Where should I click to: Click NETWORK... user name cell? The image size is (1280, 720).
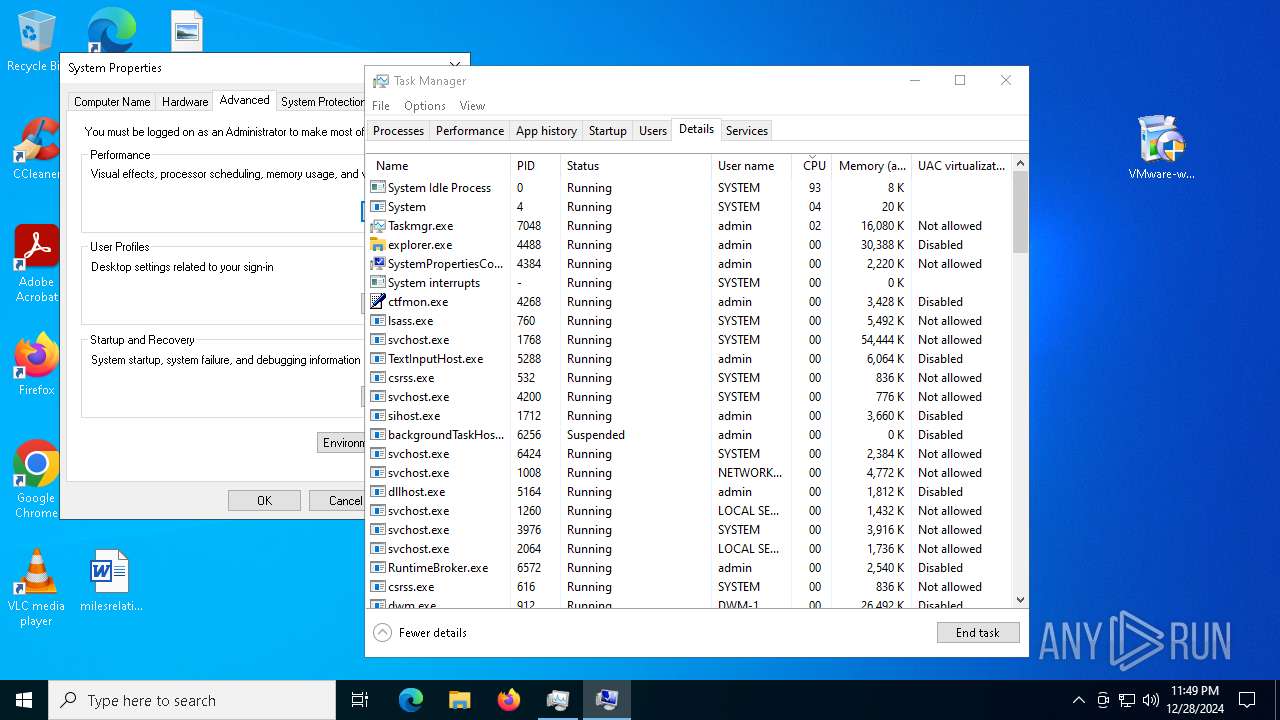tap(750, 473)
